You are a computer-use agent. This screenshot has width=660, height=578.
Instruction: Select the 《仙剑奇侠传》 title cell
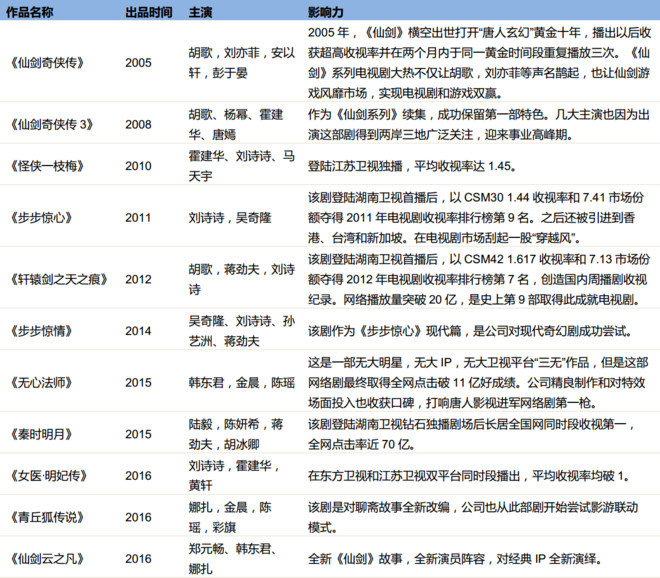tap(47, 63)
